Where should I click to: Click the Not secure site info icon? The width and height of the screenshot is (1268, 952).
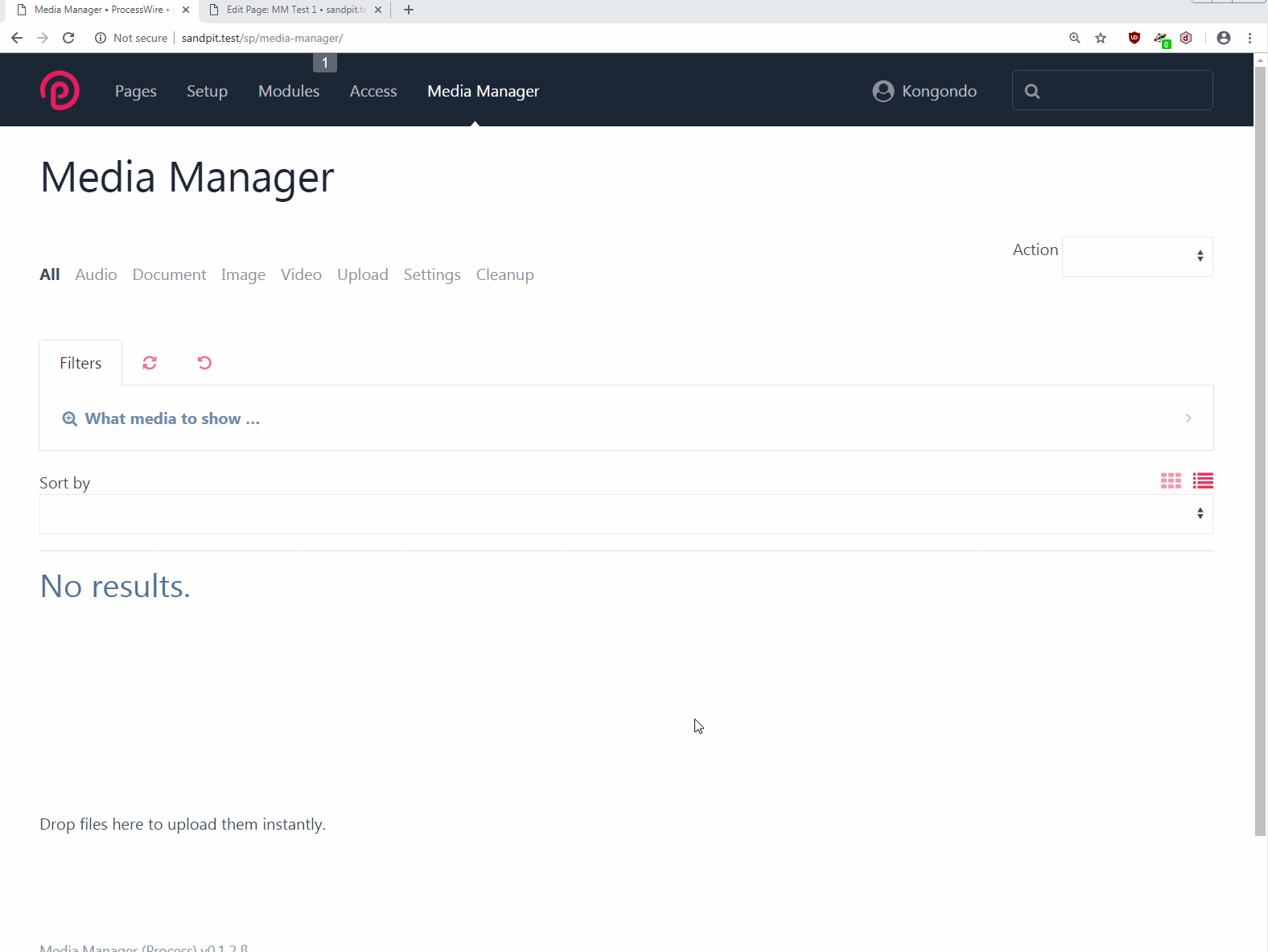tap(101, 38)
